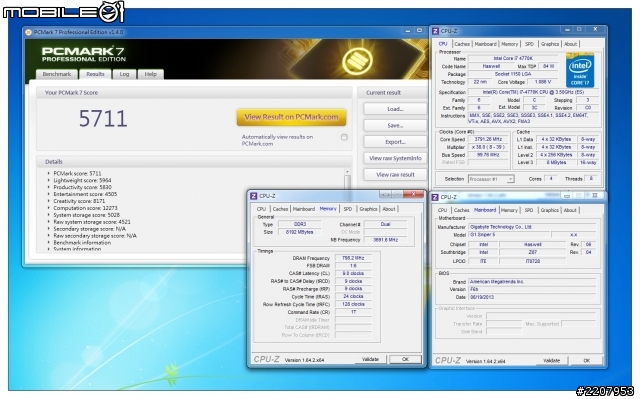Open SPD tab in CPU-Z processor window

[529, 44]
